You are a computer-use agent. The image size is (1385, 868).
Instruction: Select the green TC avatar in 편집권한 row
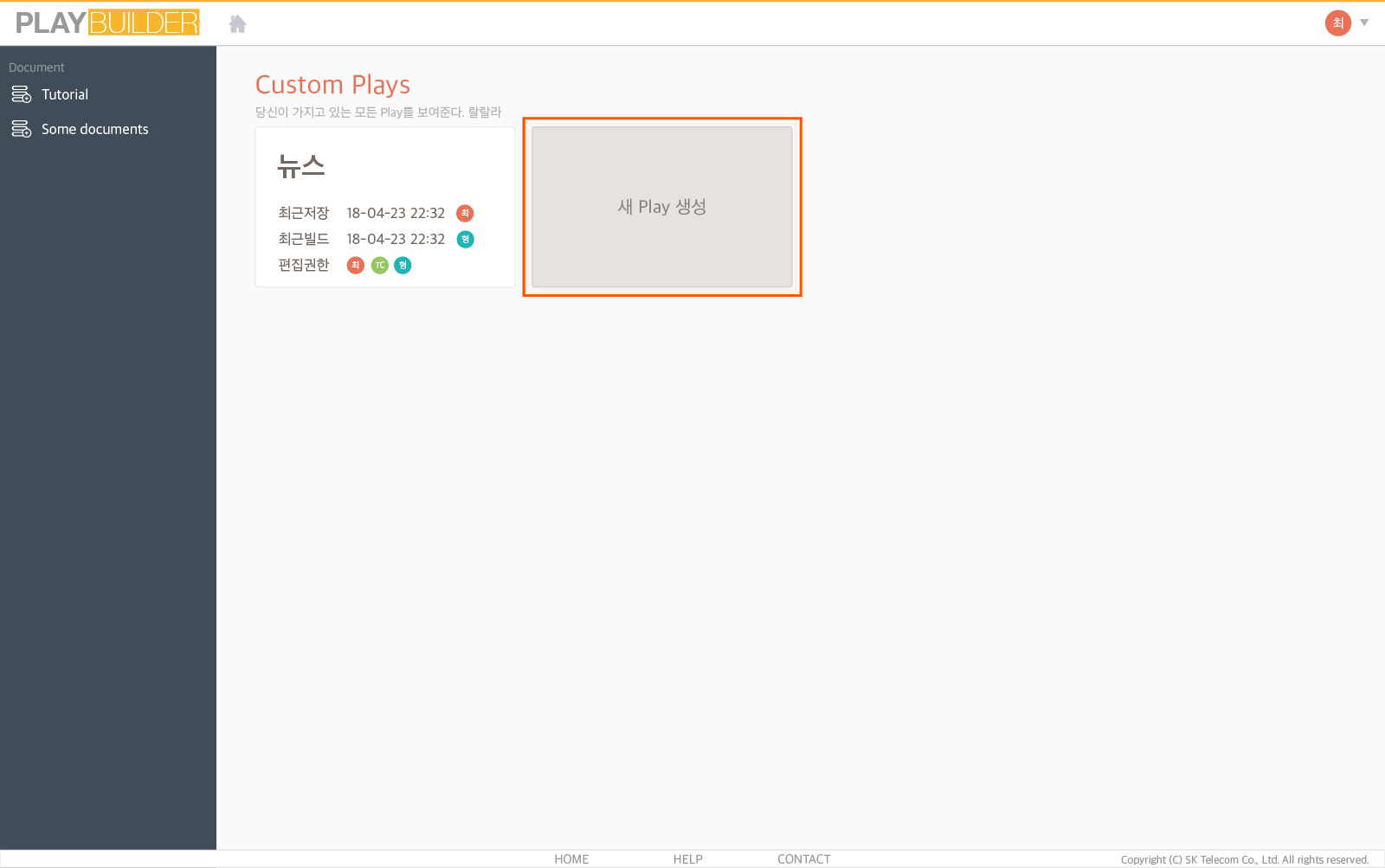pos(379,265)
